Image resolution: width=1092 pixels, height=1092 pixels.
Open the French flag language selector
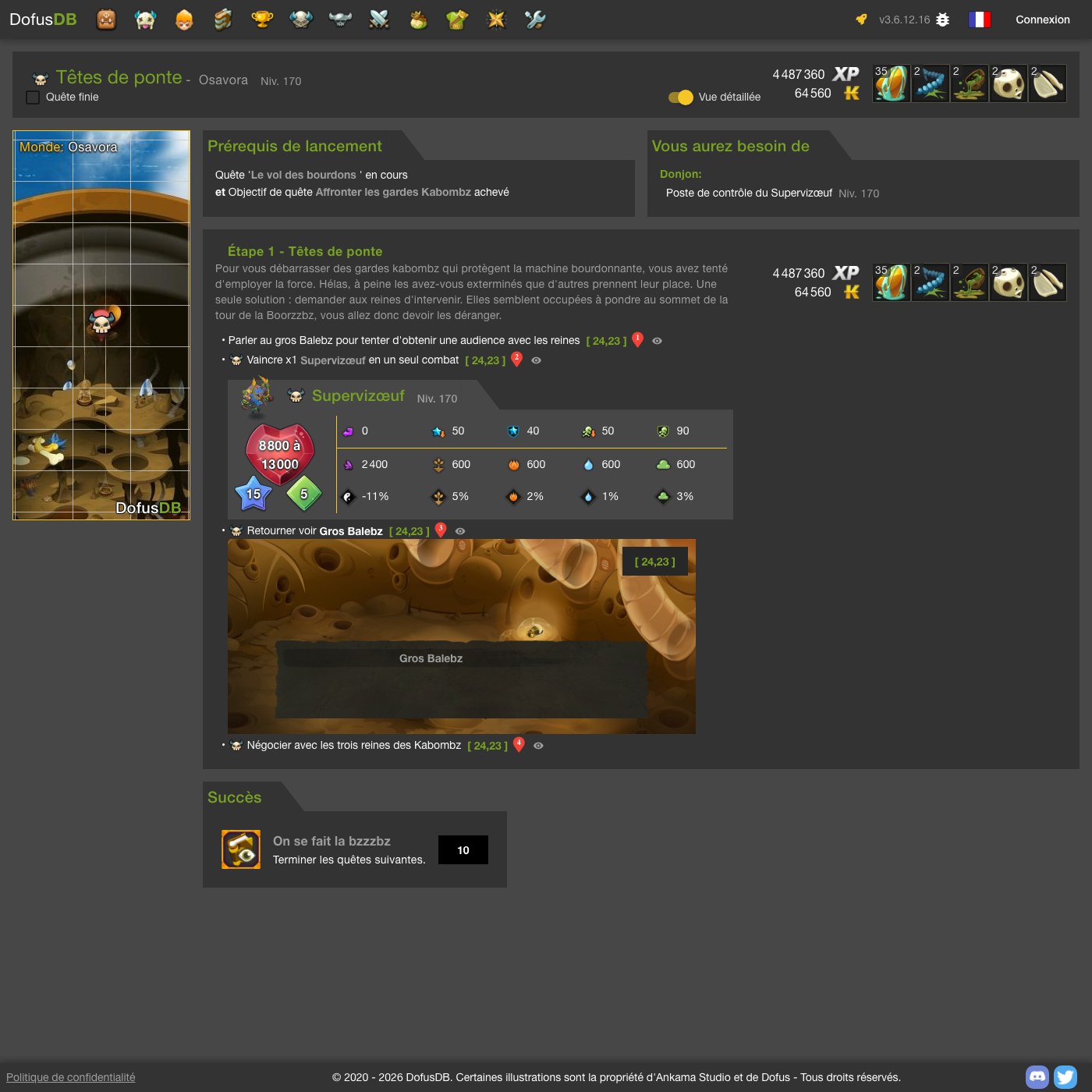(980, 19)
